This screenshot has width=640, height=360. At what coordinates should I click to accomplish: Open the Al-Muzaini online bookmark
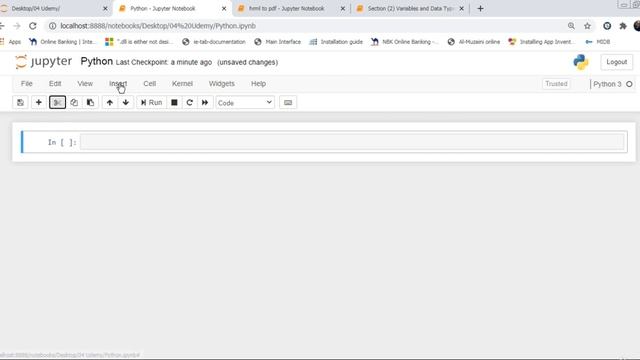473,42
